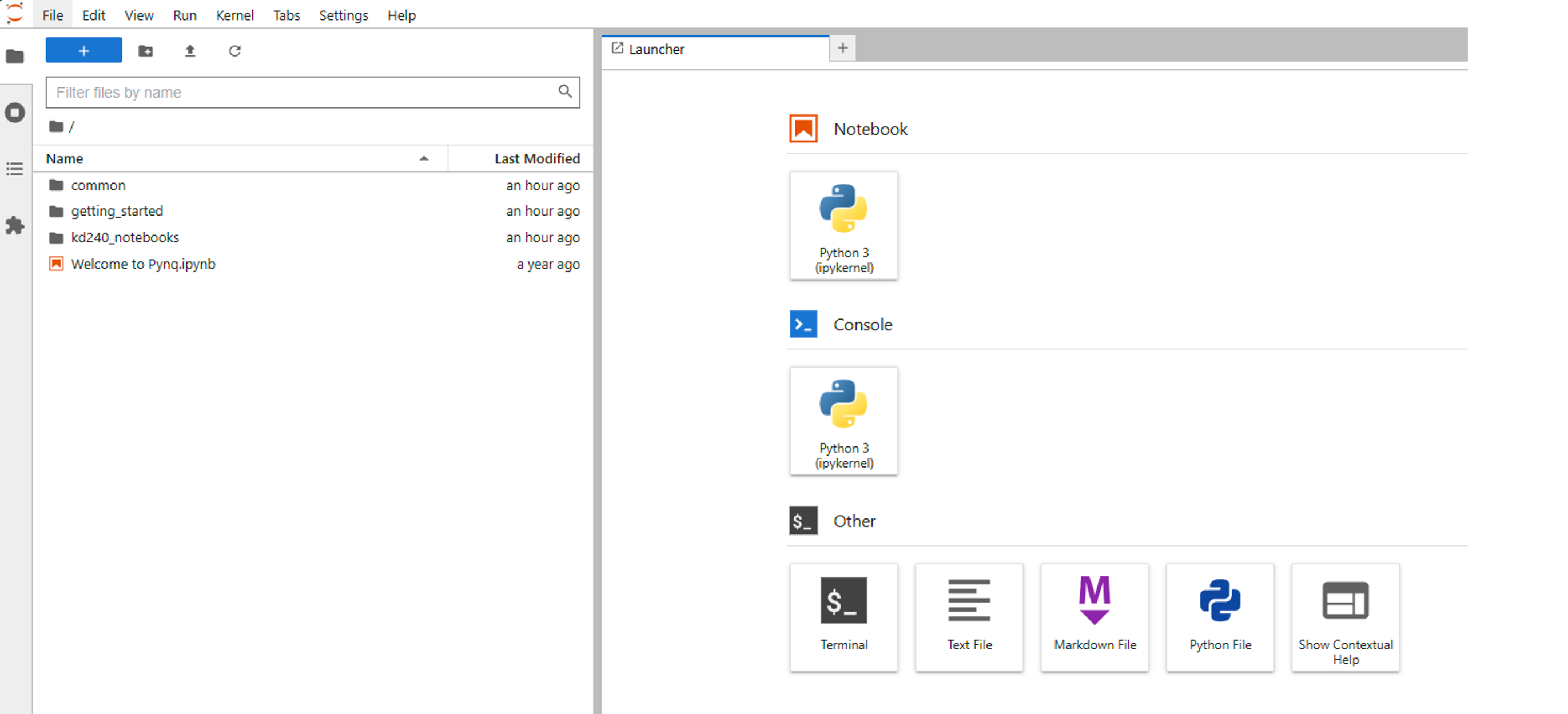
Task: Open a new tab with plus button
Action: (842, 48)
